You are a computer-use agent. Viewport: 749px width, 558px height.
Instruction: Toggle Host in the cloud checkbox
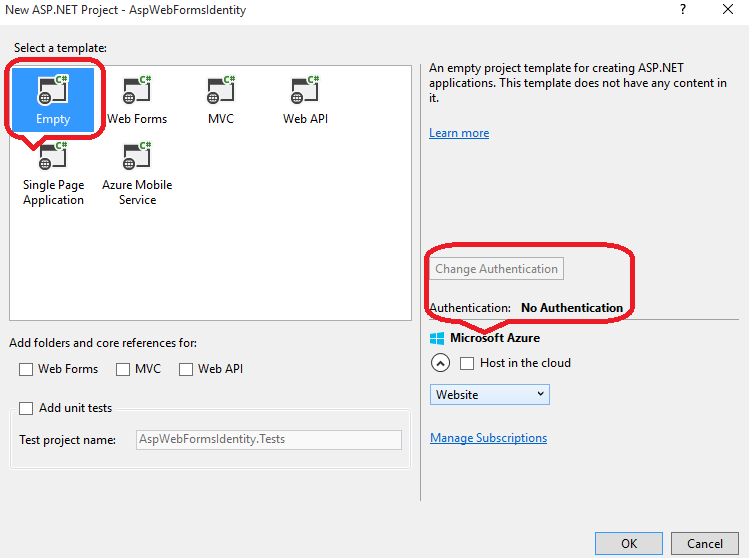(x=467, y=363)
